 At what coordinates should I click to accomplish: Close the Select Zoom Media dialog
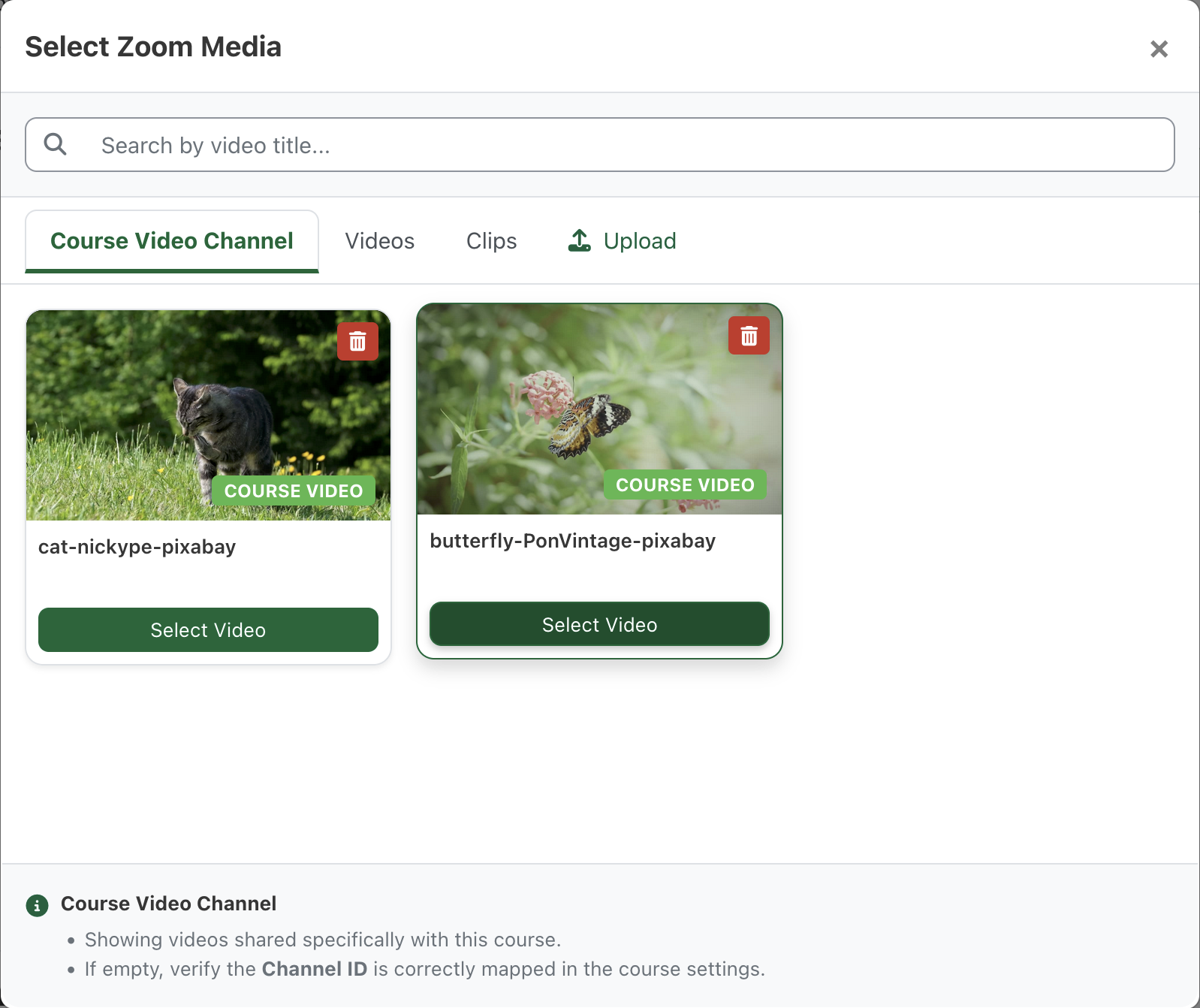point(1159,49)
